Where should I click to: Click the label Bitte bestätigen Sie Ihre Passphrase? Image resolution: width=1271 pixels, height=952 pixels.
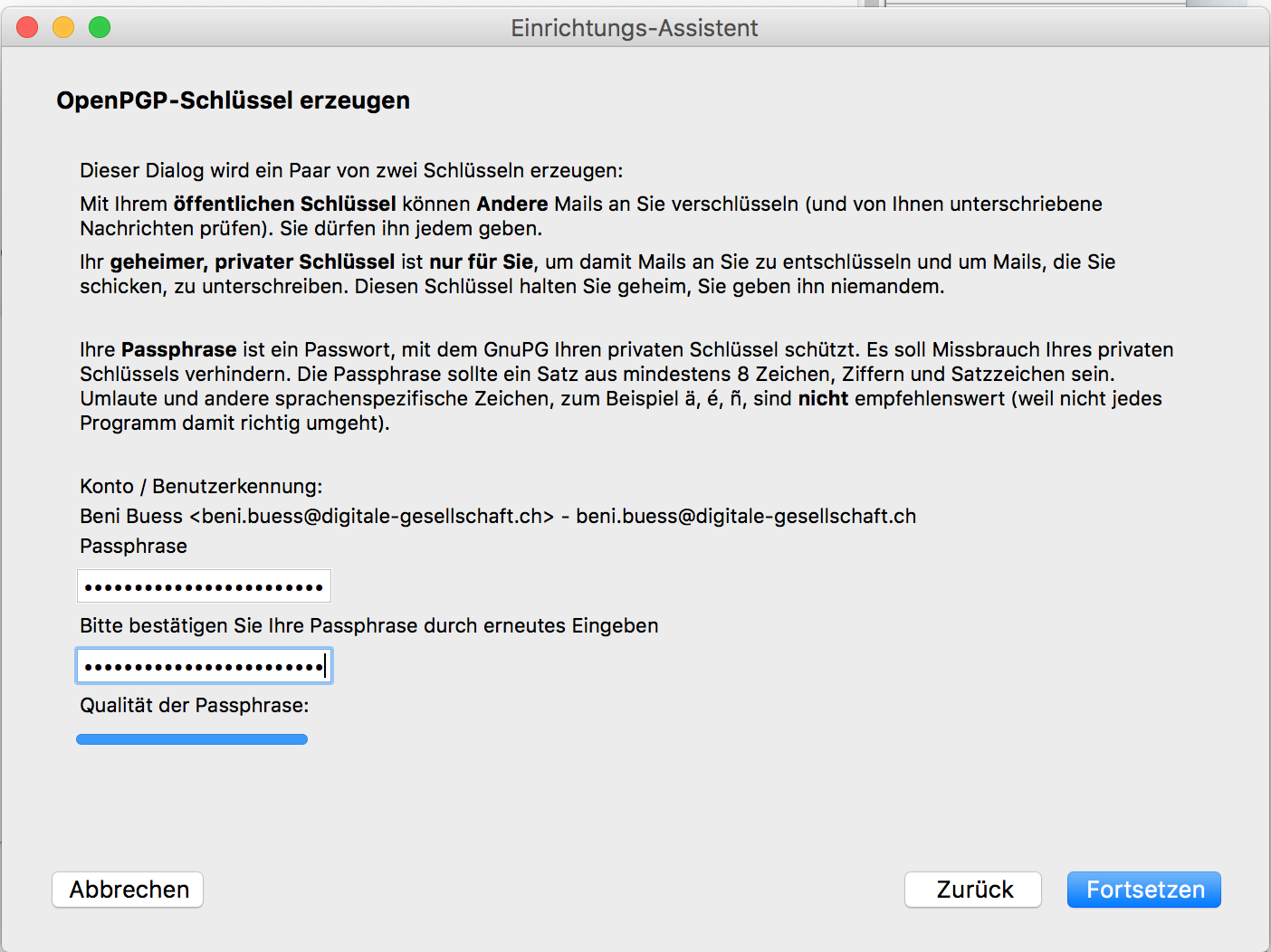369,625
